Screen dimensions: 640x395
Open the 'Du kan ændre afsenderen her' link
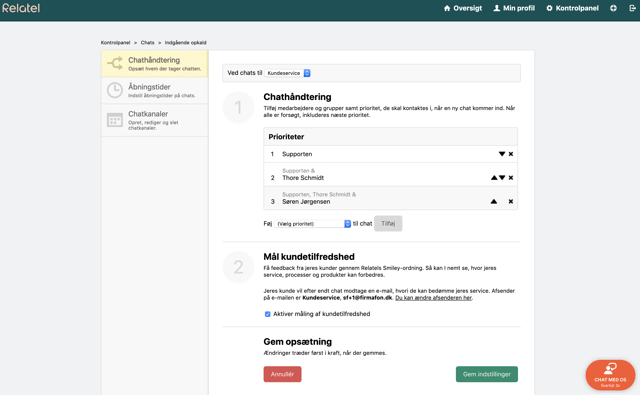[x=433, y=298]
